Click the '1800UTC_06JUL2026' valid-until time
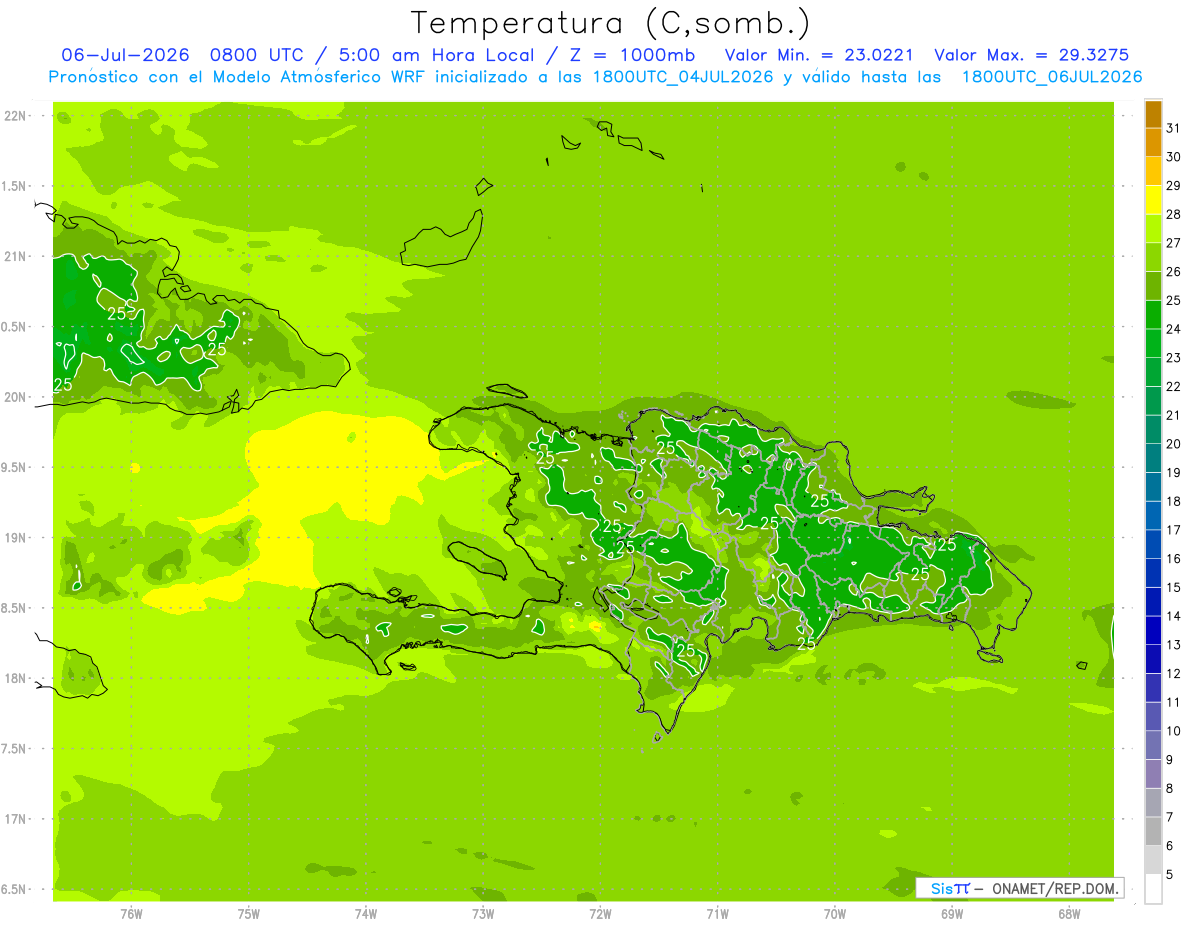 pos(1051,77)
